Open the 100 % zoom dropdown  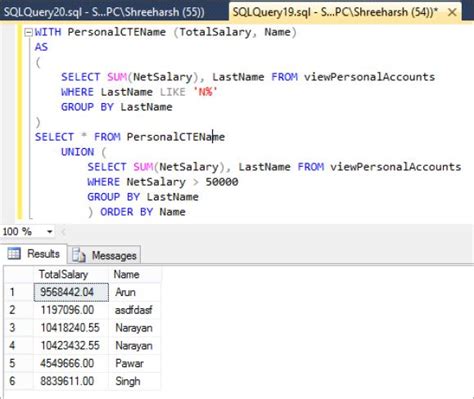coord(50,231)
